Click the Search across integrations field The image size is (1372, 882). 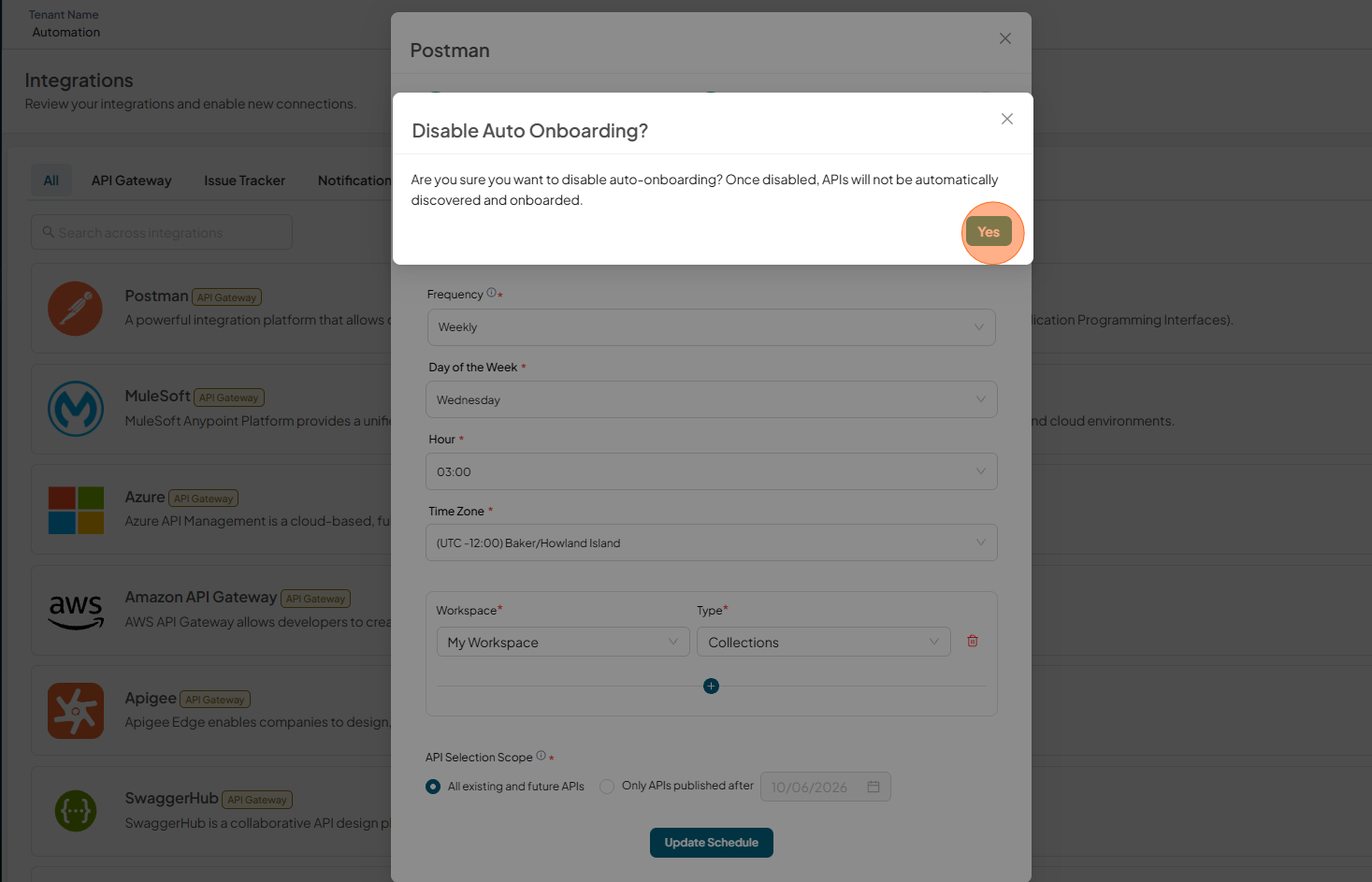tap(162, 232)
